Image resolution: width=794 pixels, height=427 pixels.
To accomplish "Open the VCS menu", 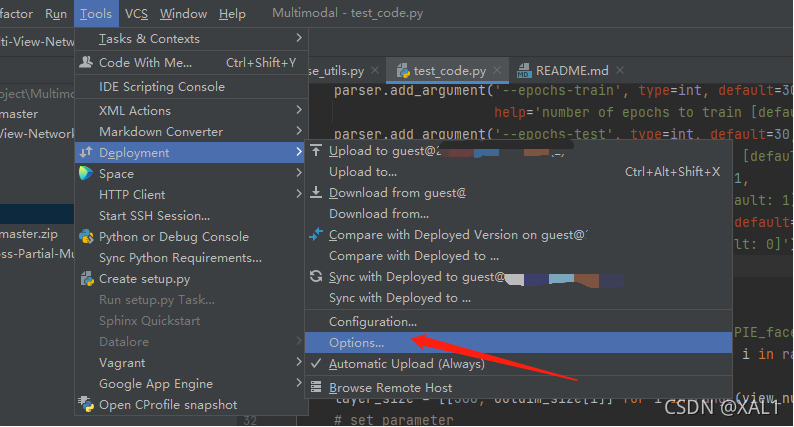I will click(136, 14).
